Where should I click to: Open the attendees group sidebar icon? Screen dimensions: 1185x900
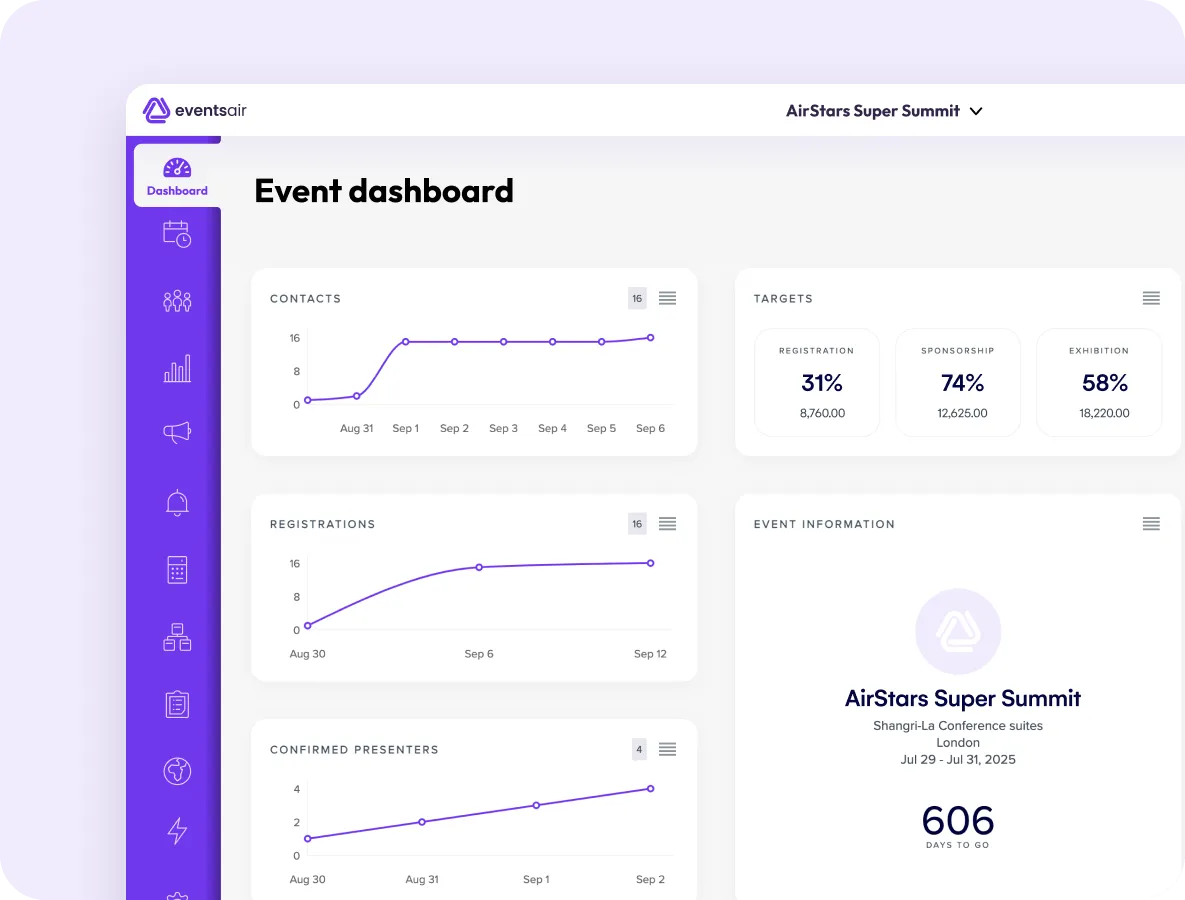[177, 302]
